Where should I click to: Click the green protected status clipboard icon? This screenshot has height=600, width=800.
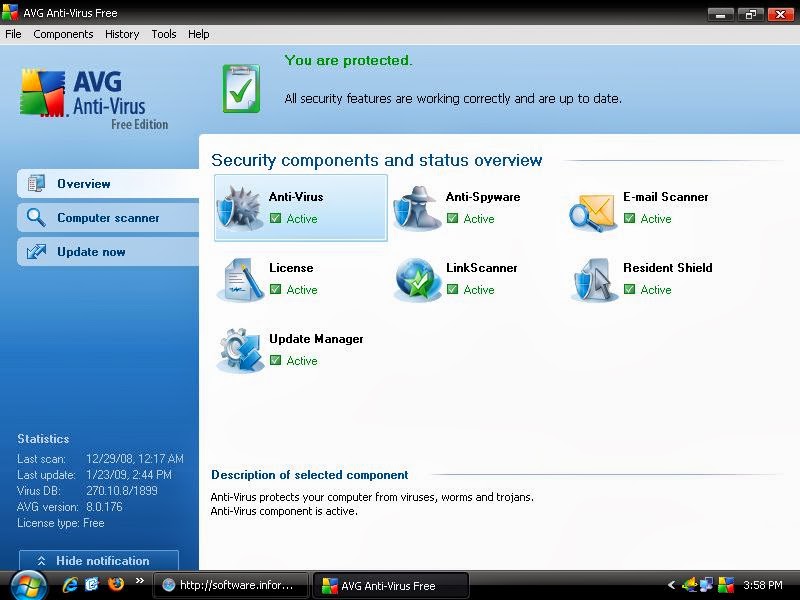(x=241, y=89)
